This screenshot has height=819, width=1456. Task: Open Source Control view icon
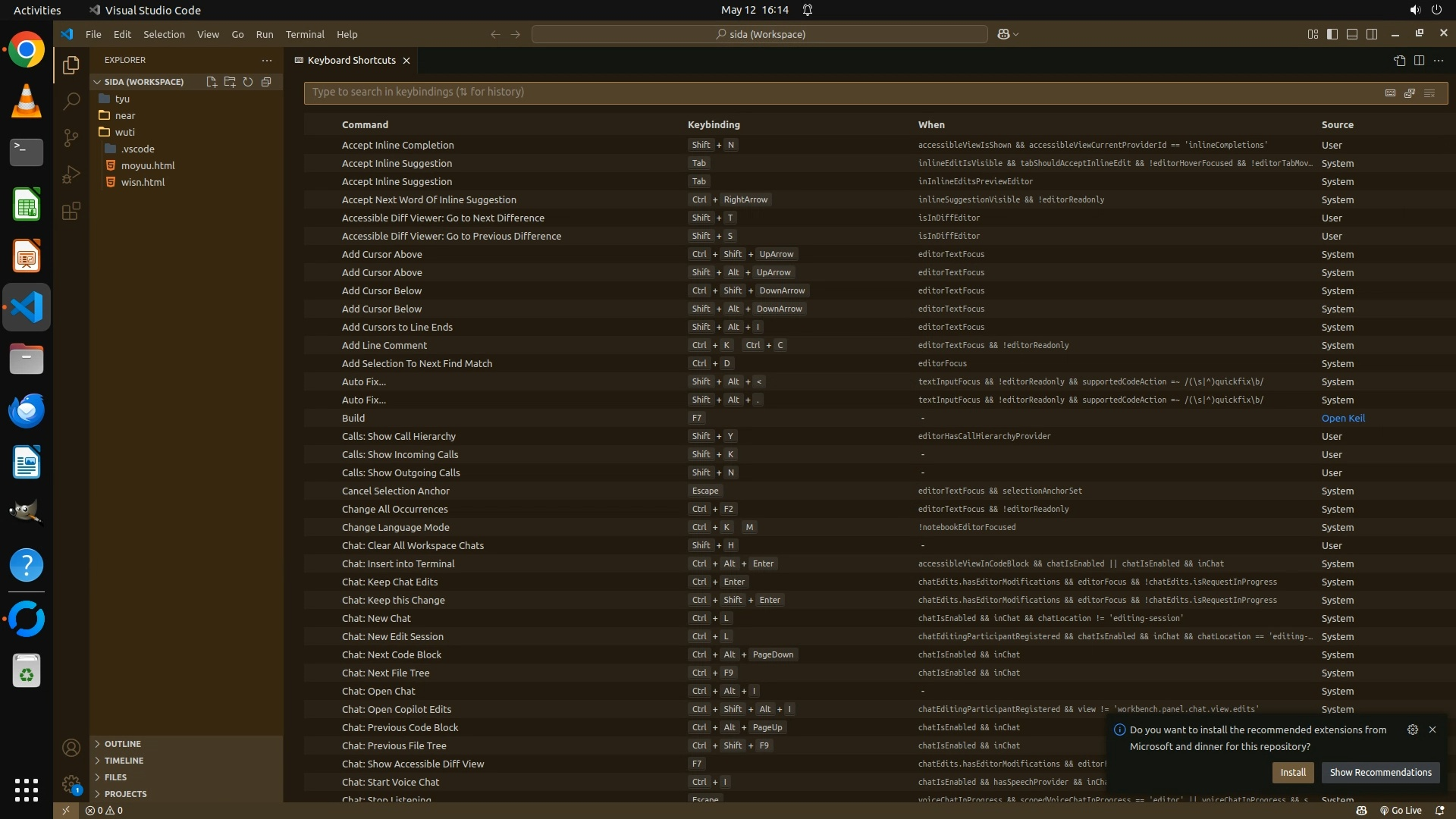point(71,138)
